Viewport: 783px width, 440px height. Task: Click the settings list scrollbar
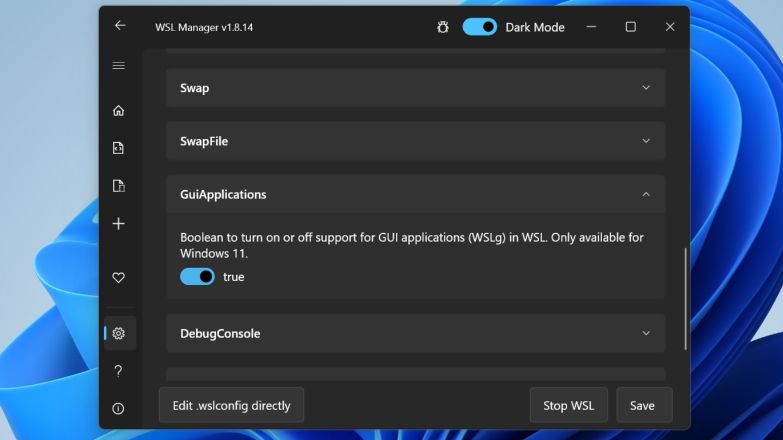pyautogui.click(x=685, y=299)
